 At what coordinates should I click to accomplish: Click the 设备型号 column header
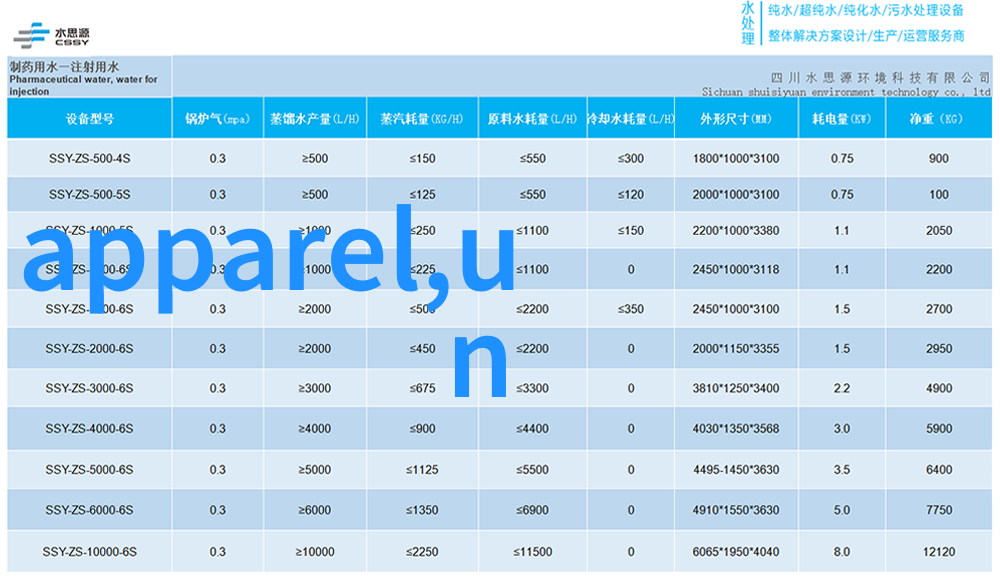coord(90,119)
